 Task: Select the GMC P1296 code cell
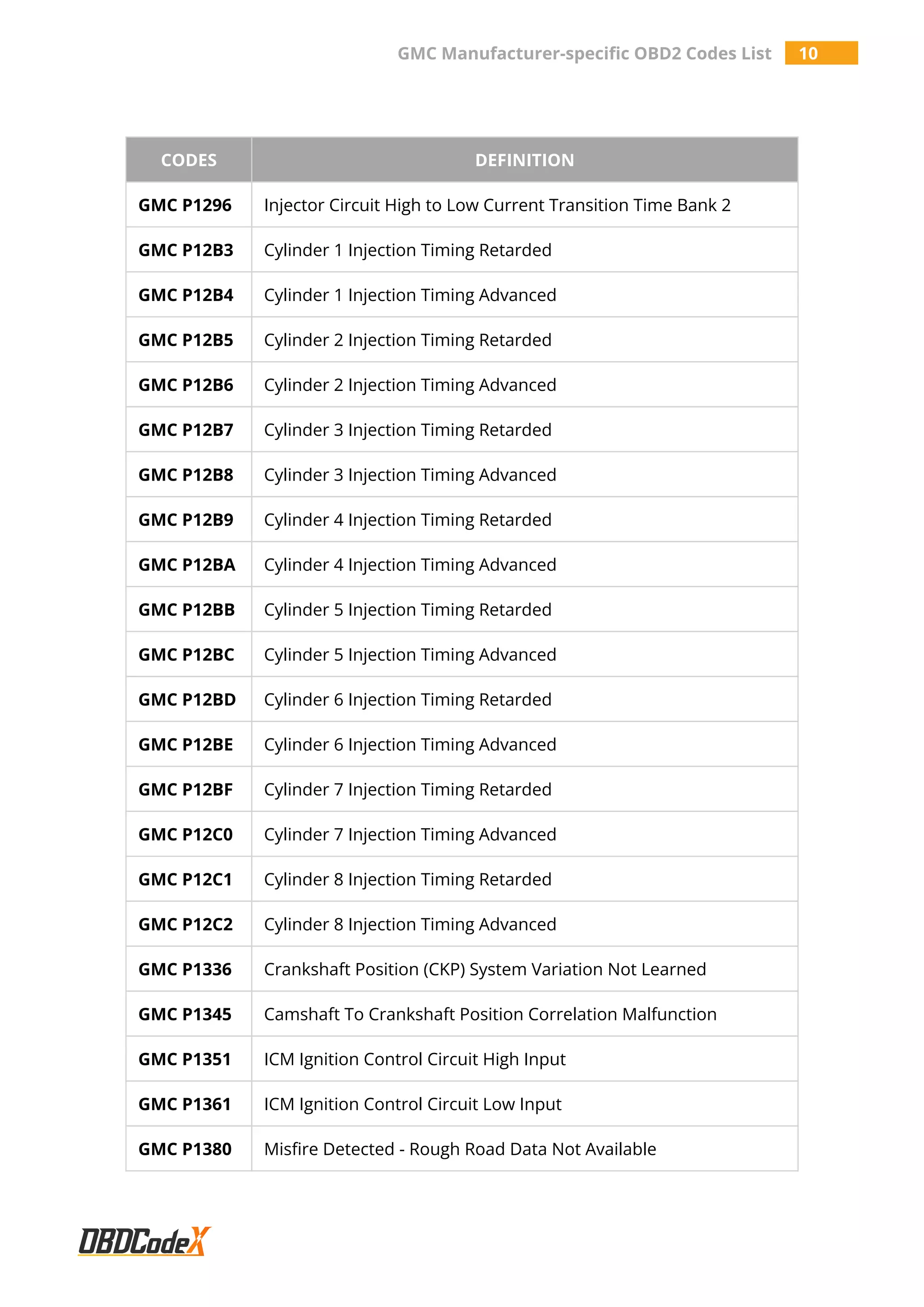189,205
